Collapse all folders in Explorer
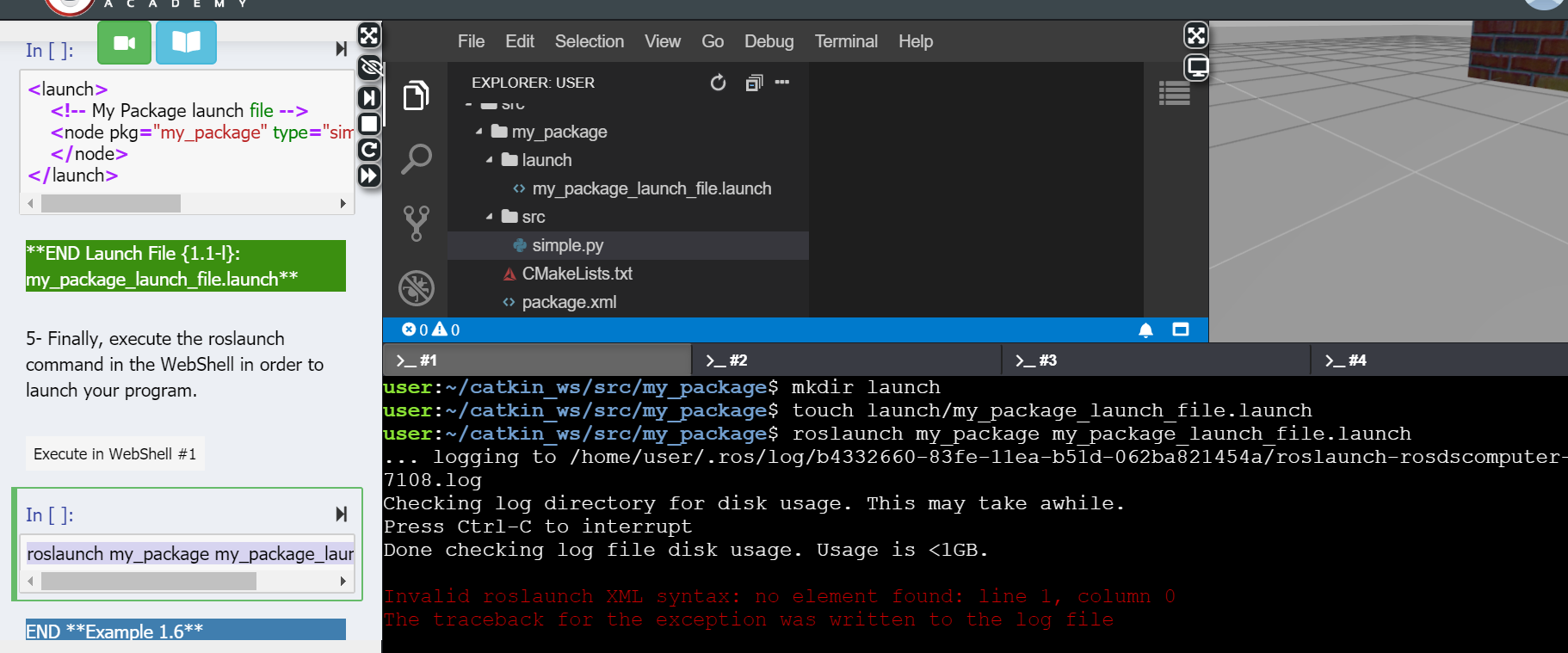This screenshot has width=1568, height=653. coord(754,83)
